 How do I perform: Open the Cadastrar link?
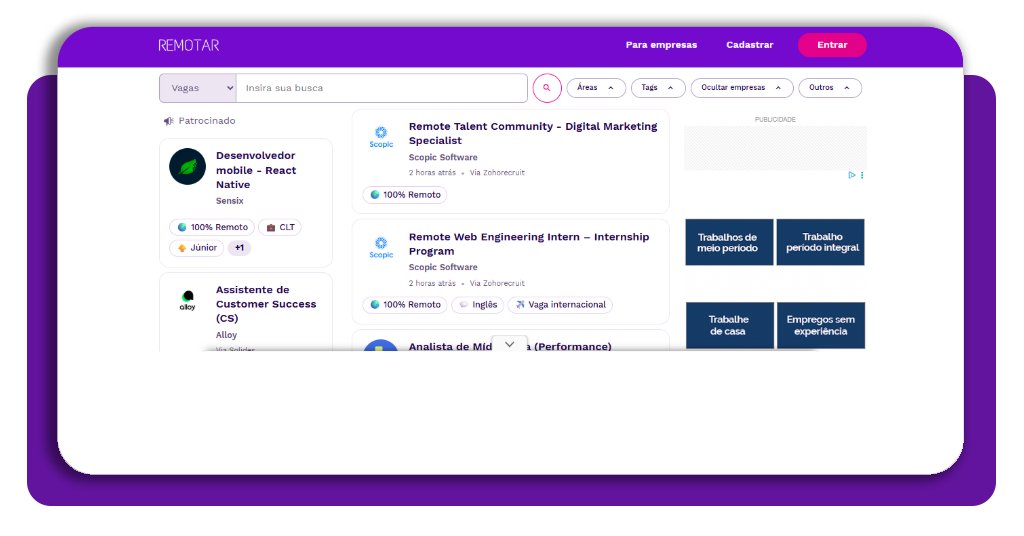click(749, 45)
